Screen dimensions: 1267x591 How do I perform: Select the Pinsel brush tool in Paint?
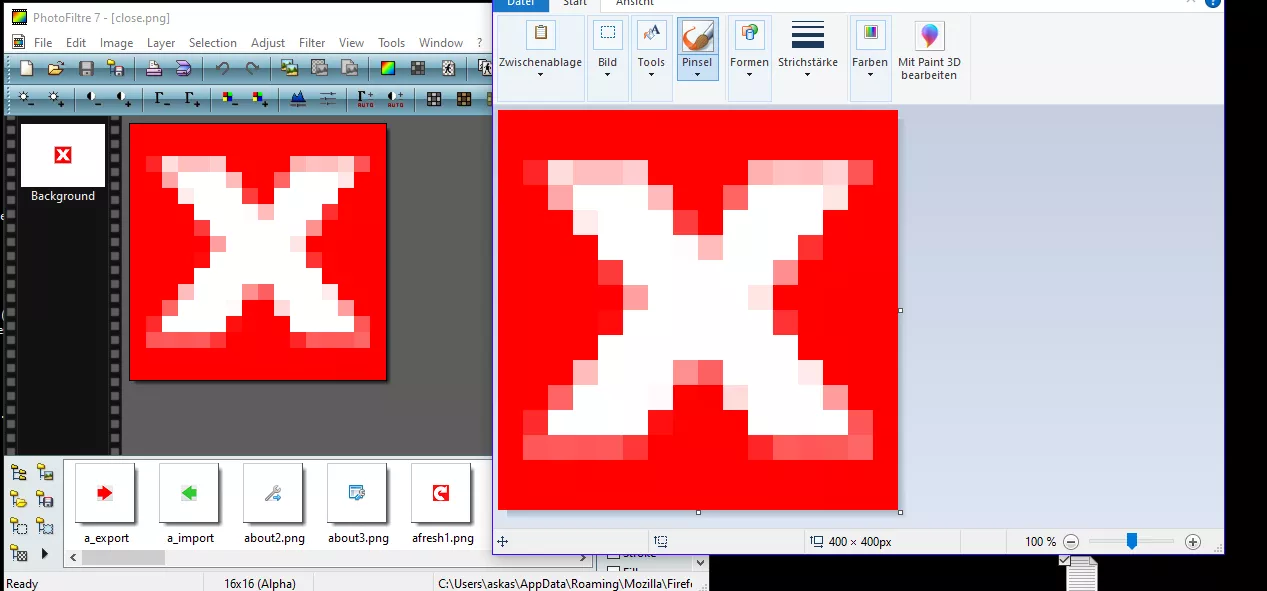[x=697, y=49]
